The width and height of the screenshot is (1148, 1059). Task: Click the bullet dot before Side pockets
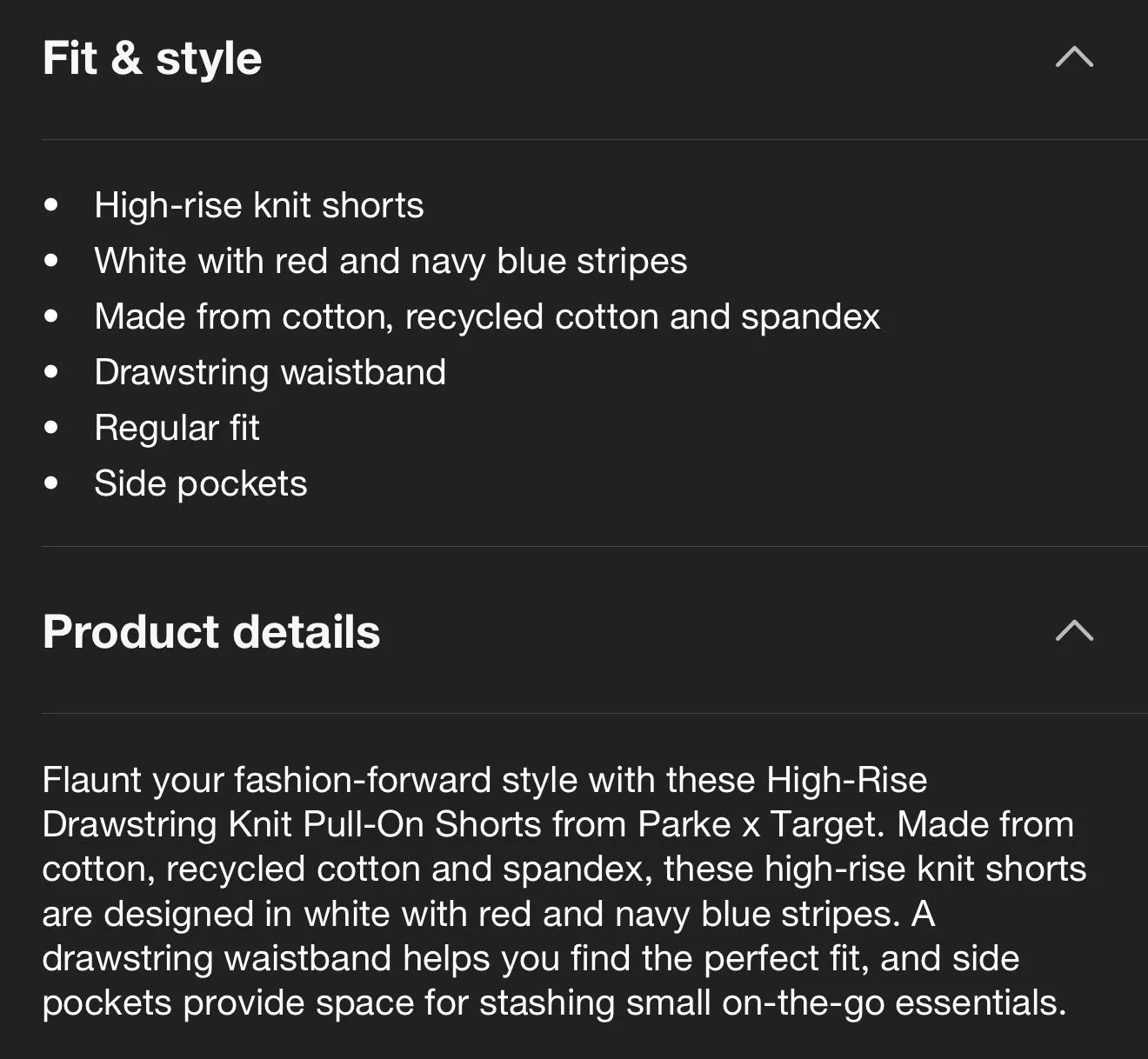(51, 483)
